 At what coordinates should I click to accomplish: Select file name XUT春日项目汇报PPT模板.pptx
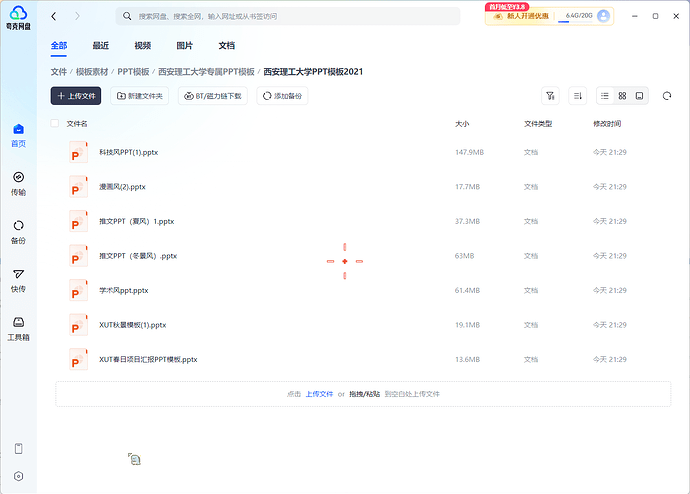point(148,359)
